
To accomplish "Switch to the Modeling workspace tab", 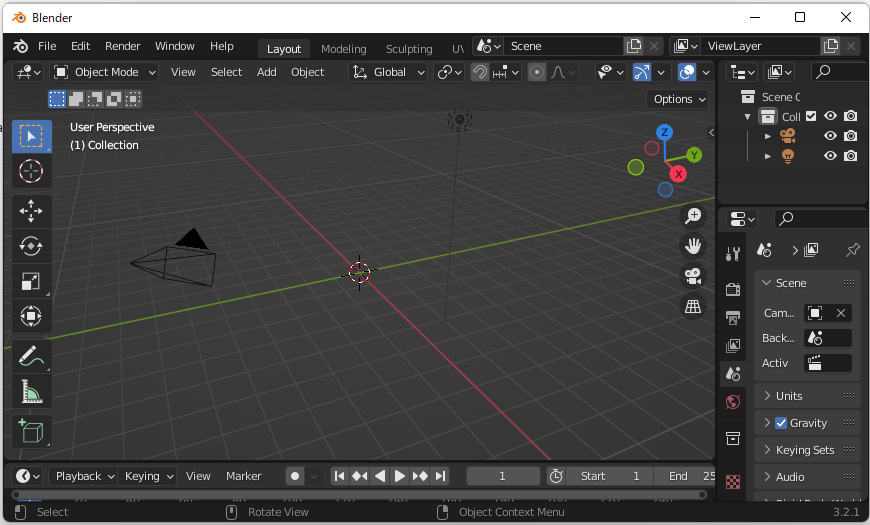I will click(343, 49).
